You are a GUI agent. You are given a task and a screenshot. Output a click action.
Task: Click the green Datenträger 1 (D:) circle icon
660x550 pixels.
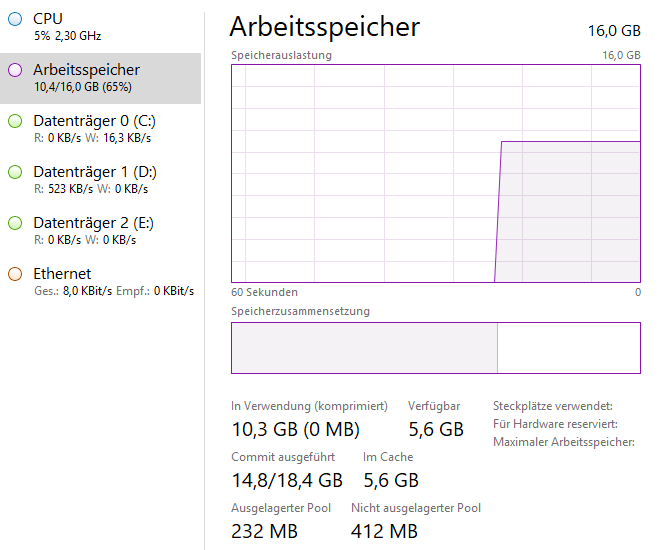pyautogui.click(x=15, y=172)
